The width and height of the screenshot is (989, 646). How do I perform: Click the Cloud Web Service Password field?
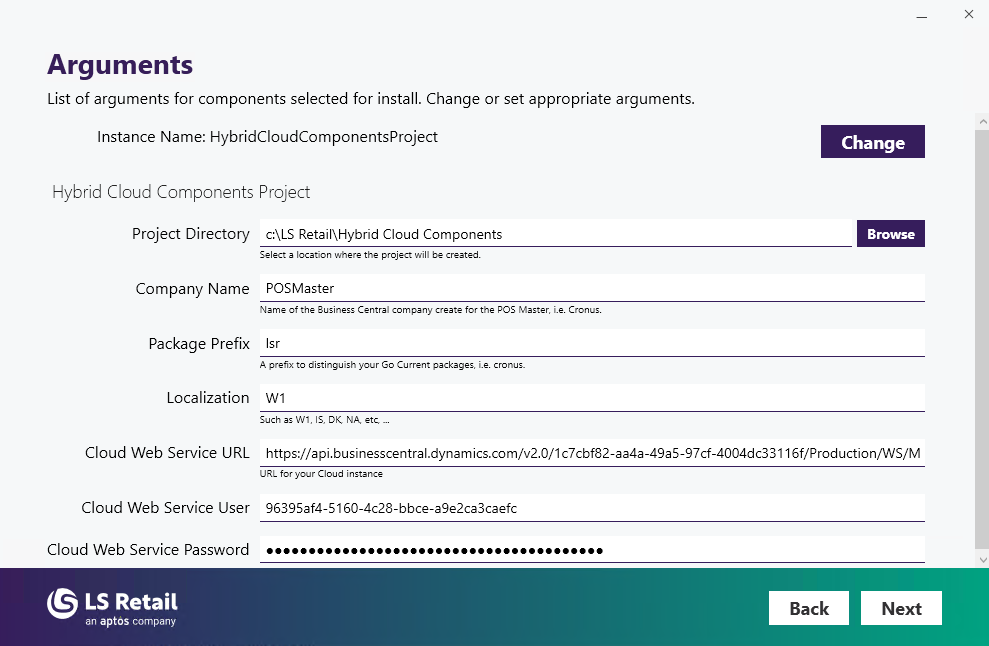coord(591,550)
